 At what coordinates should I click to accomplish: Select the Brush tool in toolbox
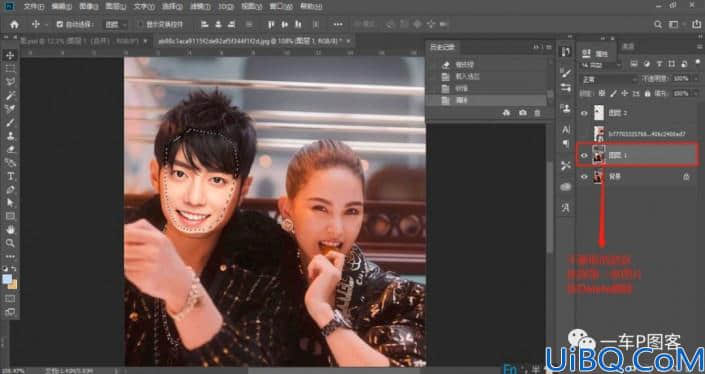pos(10,122)
